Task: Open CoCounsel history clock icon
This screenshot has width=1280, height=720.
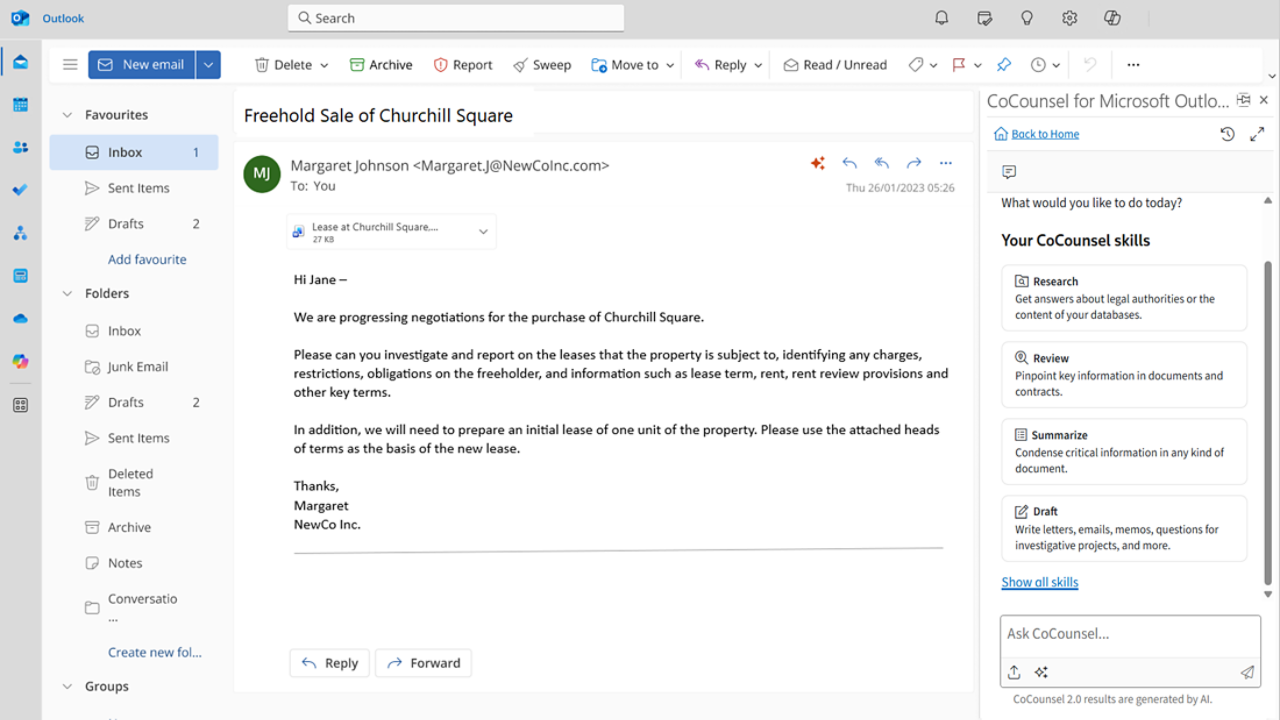Action: [1227, 134]
